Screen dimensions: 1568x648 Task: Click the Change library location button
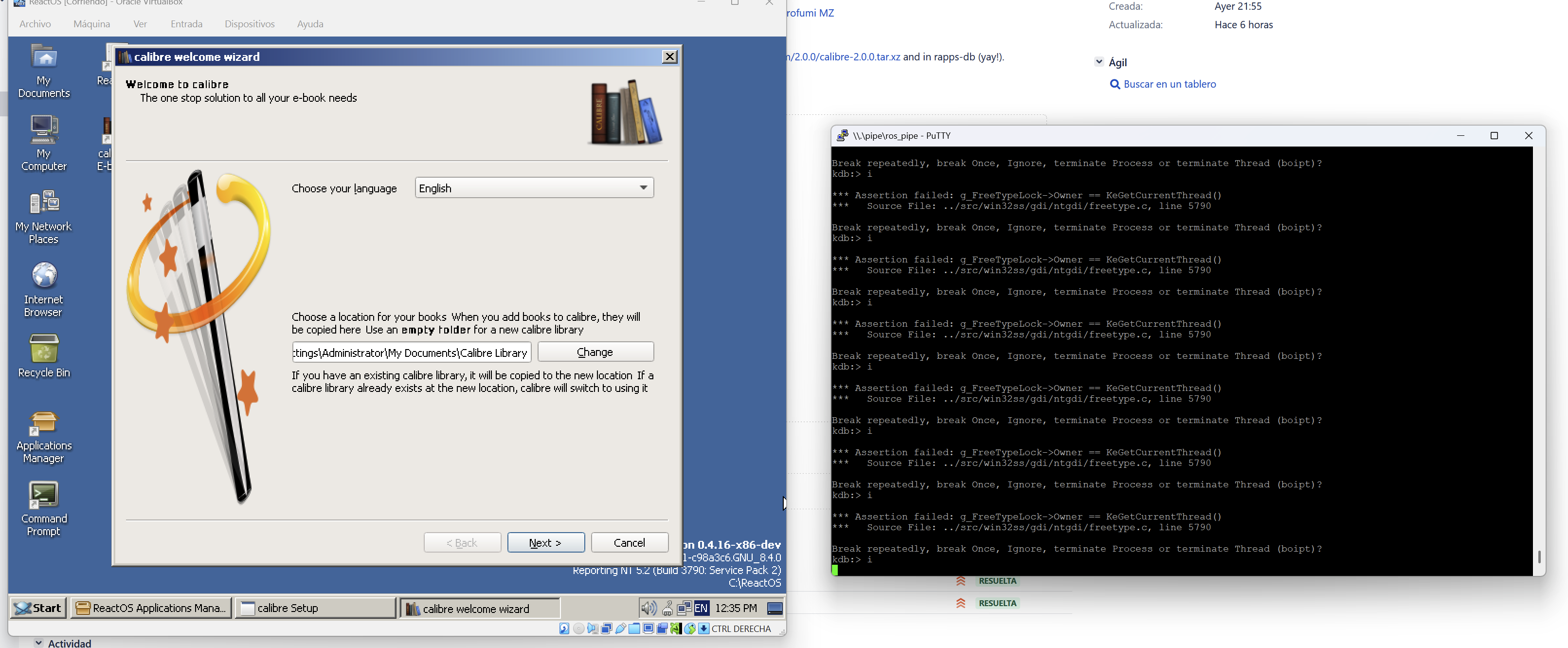point(595,352)
